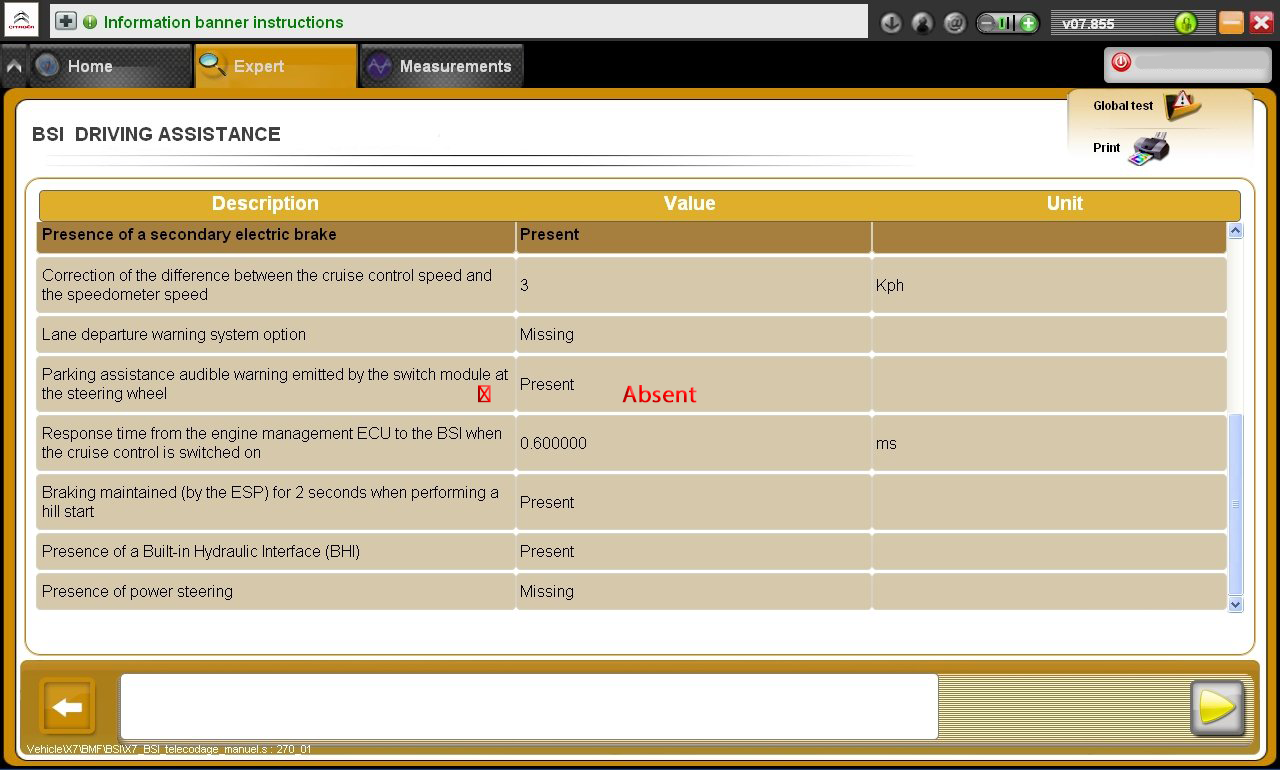Select the Present value for secondary electric brake
1280x770 pixels.
point(550,235)
